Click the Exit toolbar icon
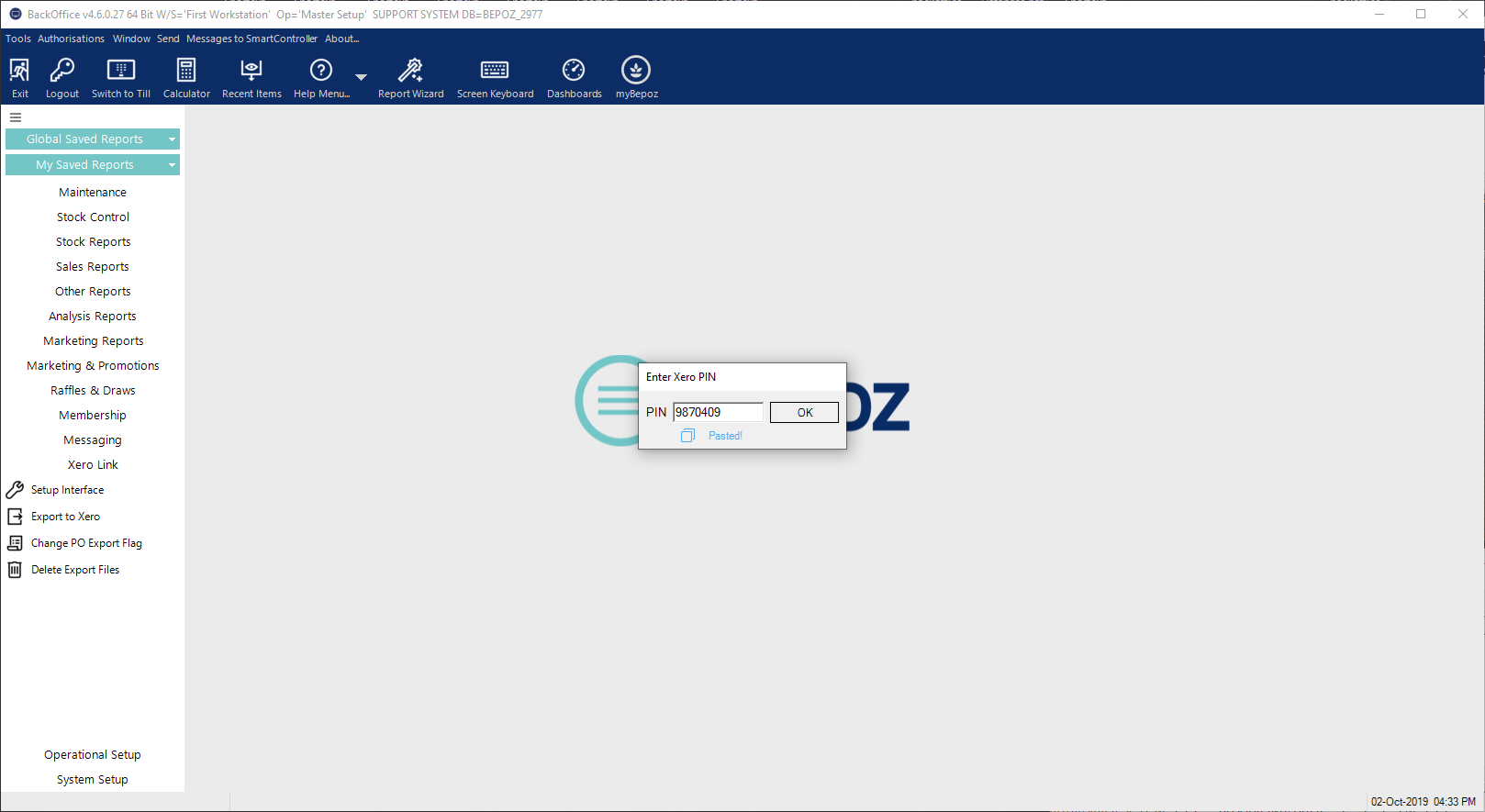This screenshot has height=812, width=1485. pyautogui.click(x=19, y=71)
